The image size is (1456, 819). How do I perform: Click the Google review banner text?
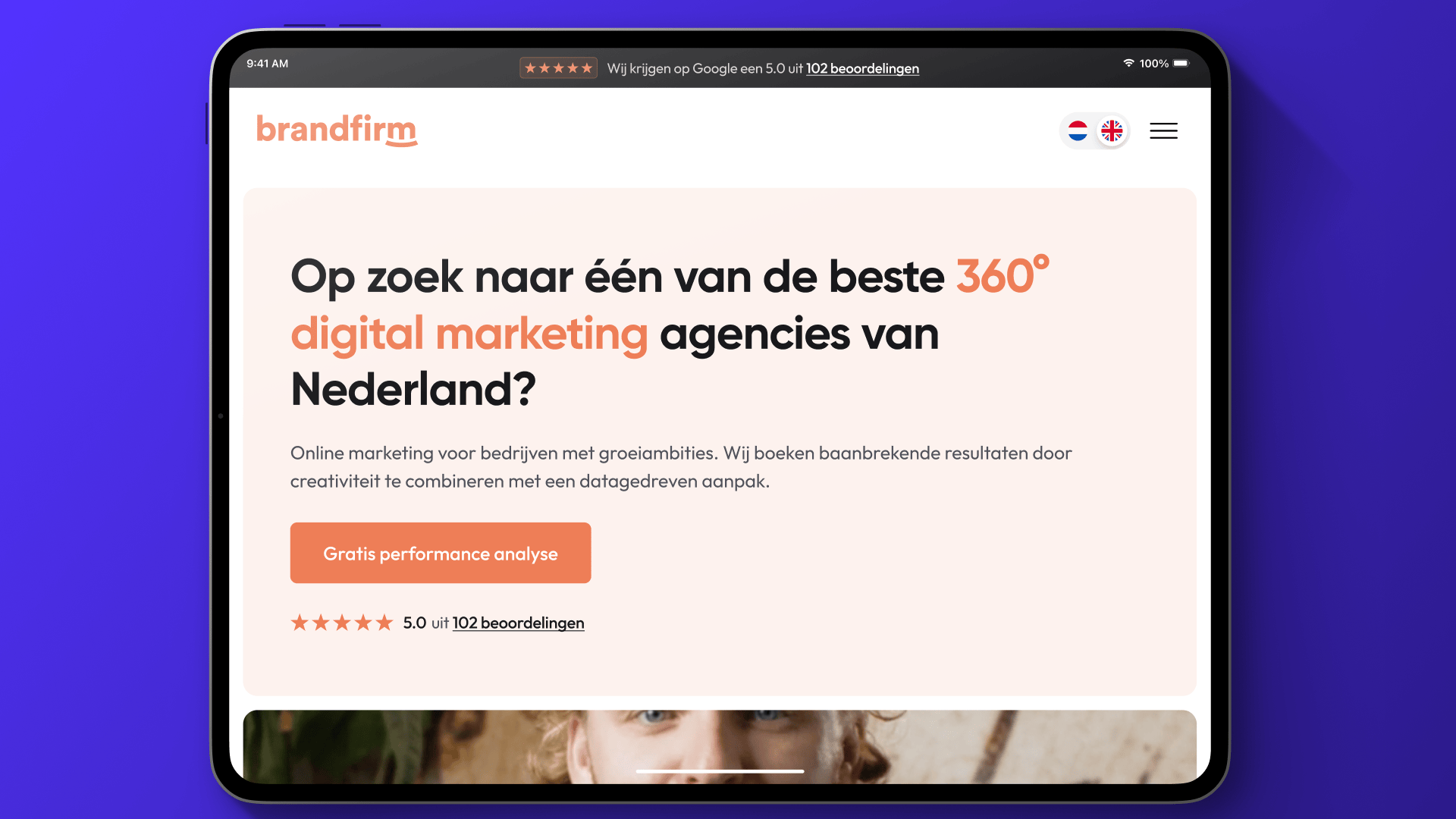point(763,68)
